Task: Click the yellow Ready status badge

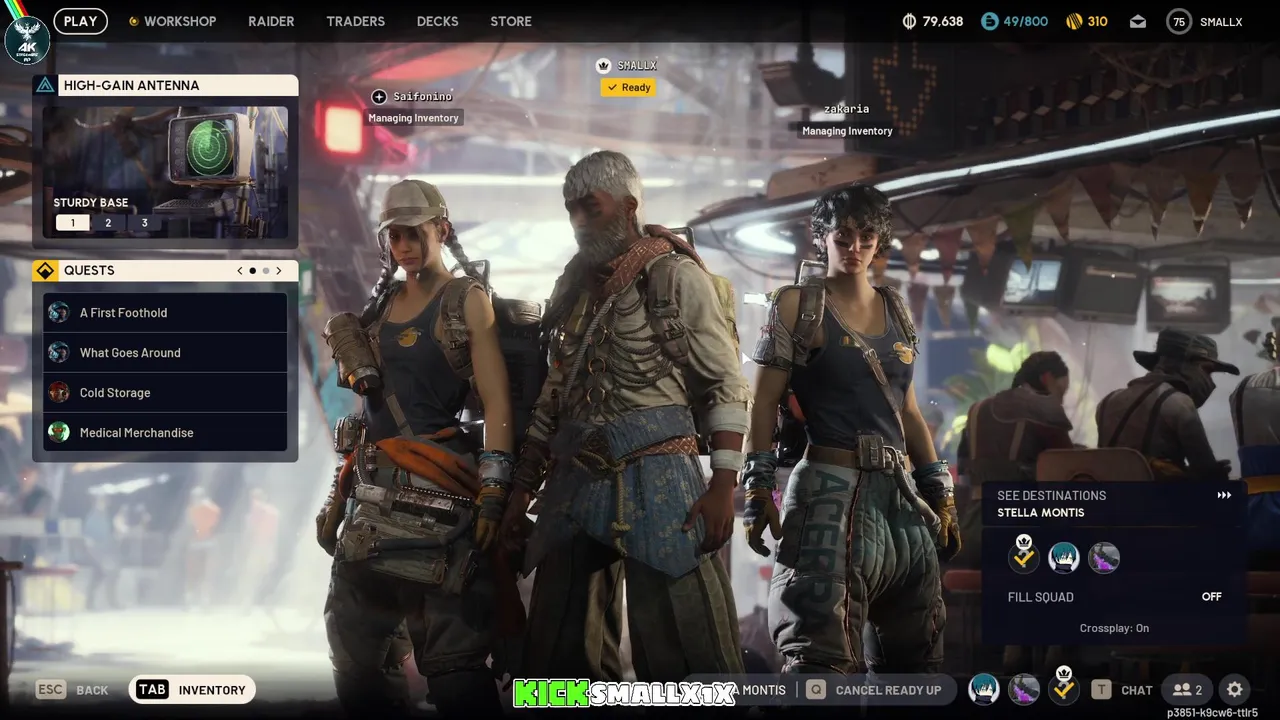Action: (628, 87)
